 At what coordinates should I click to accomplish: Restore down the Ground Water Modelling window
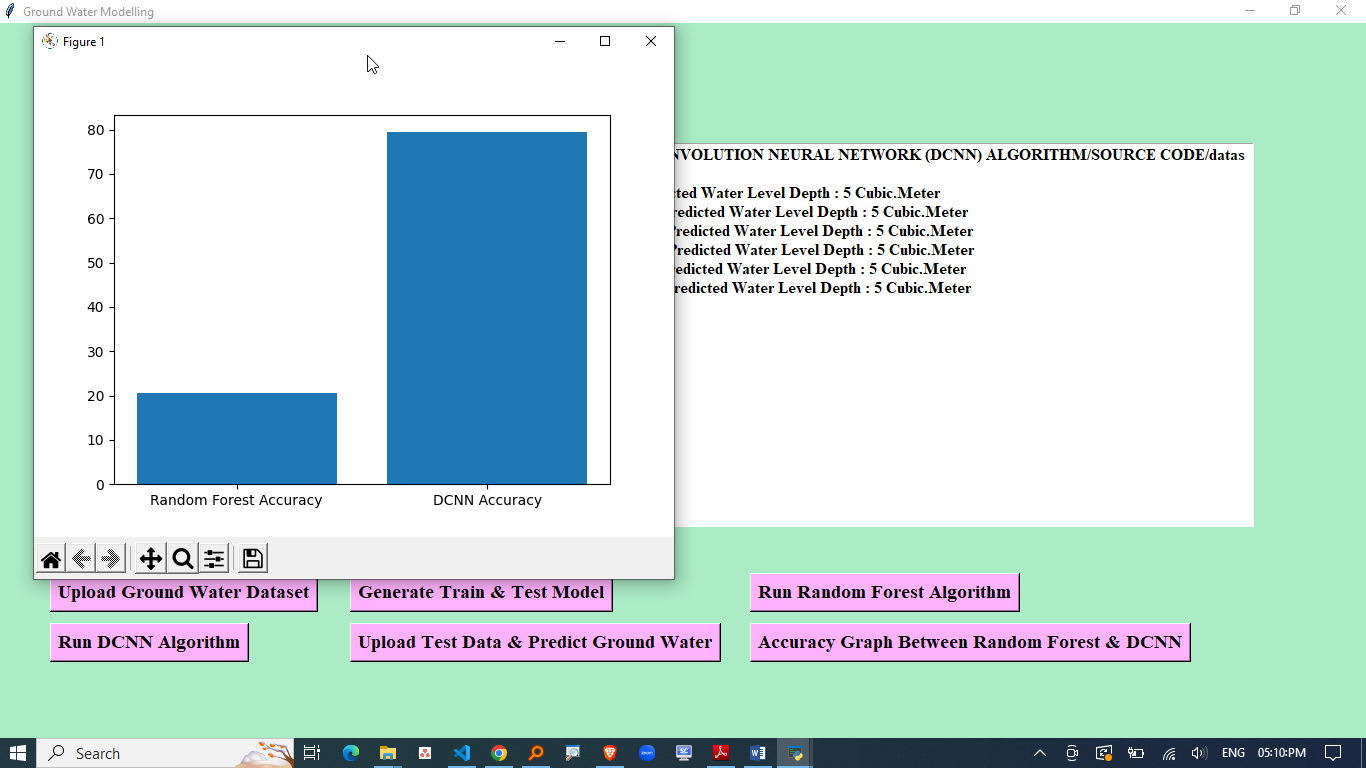click(1295, 11)
